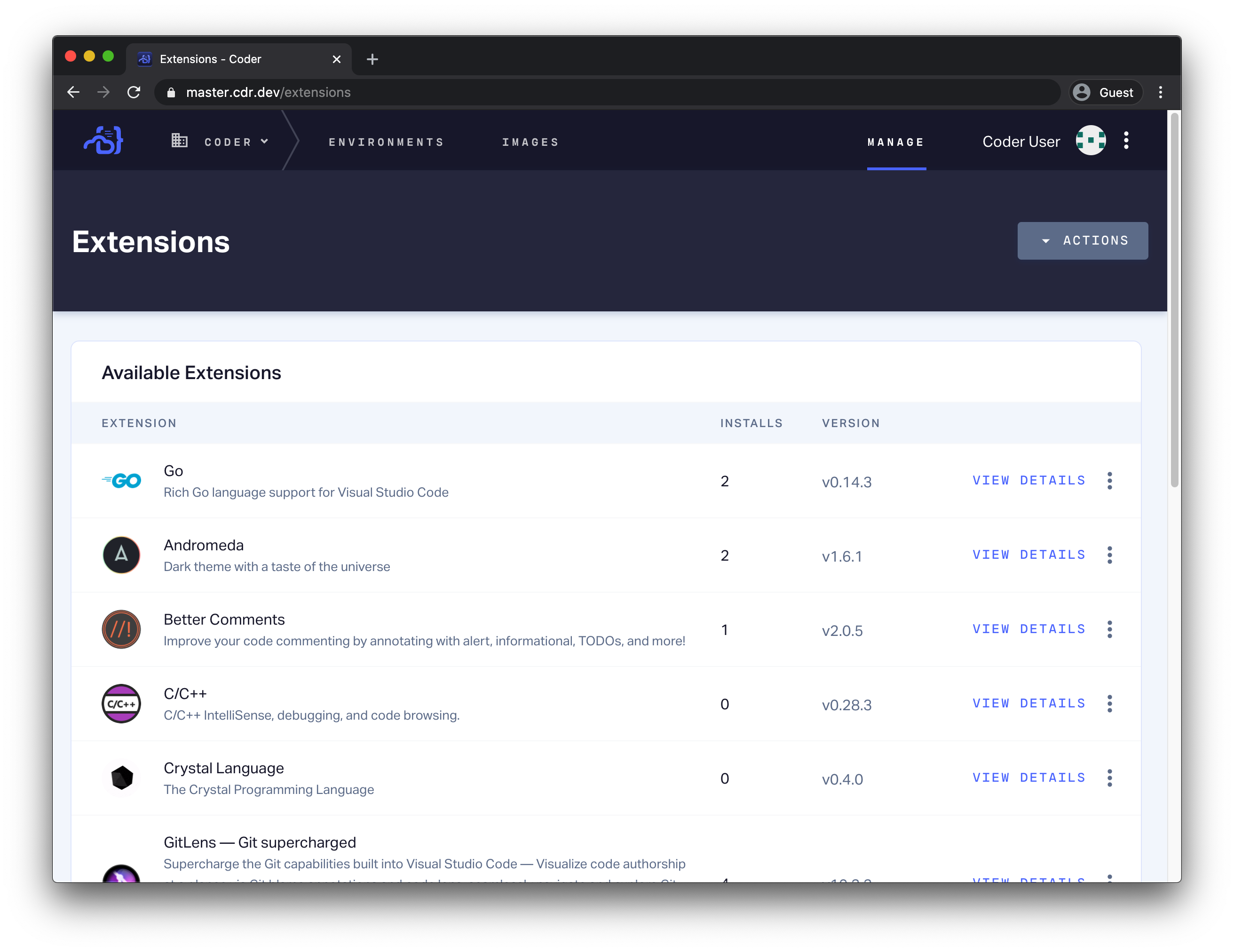Viewport: 1234px width, 952px height.
Task: Click the Andromeda extension name
Action: tap(204, 545)
